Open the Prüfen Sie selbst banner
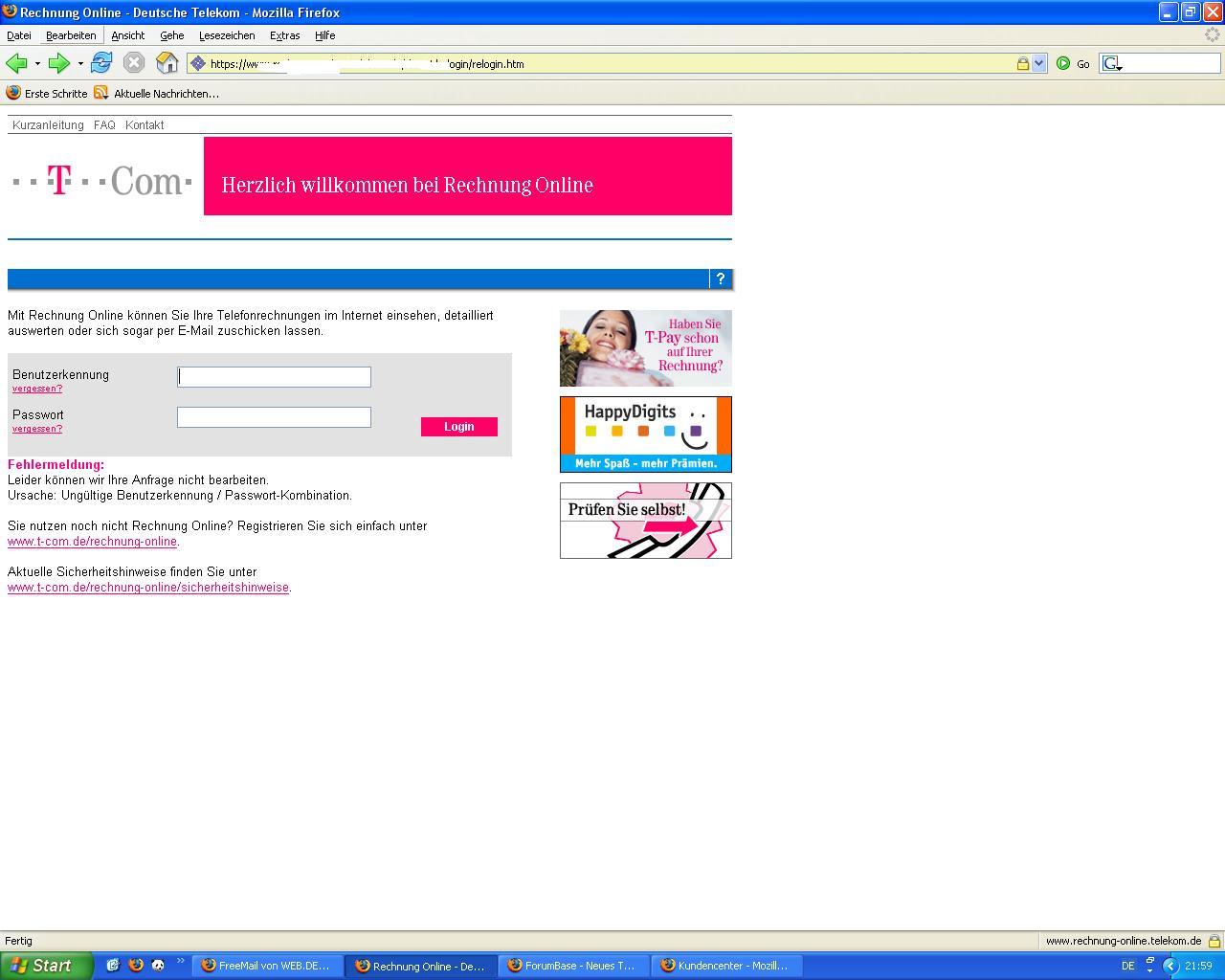The width and height of the screenshot is (1225, 980). coord(646,521)
